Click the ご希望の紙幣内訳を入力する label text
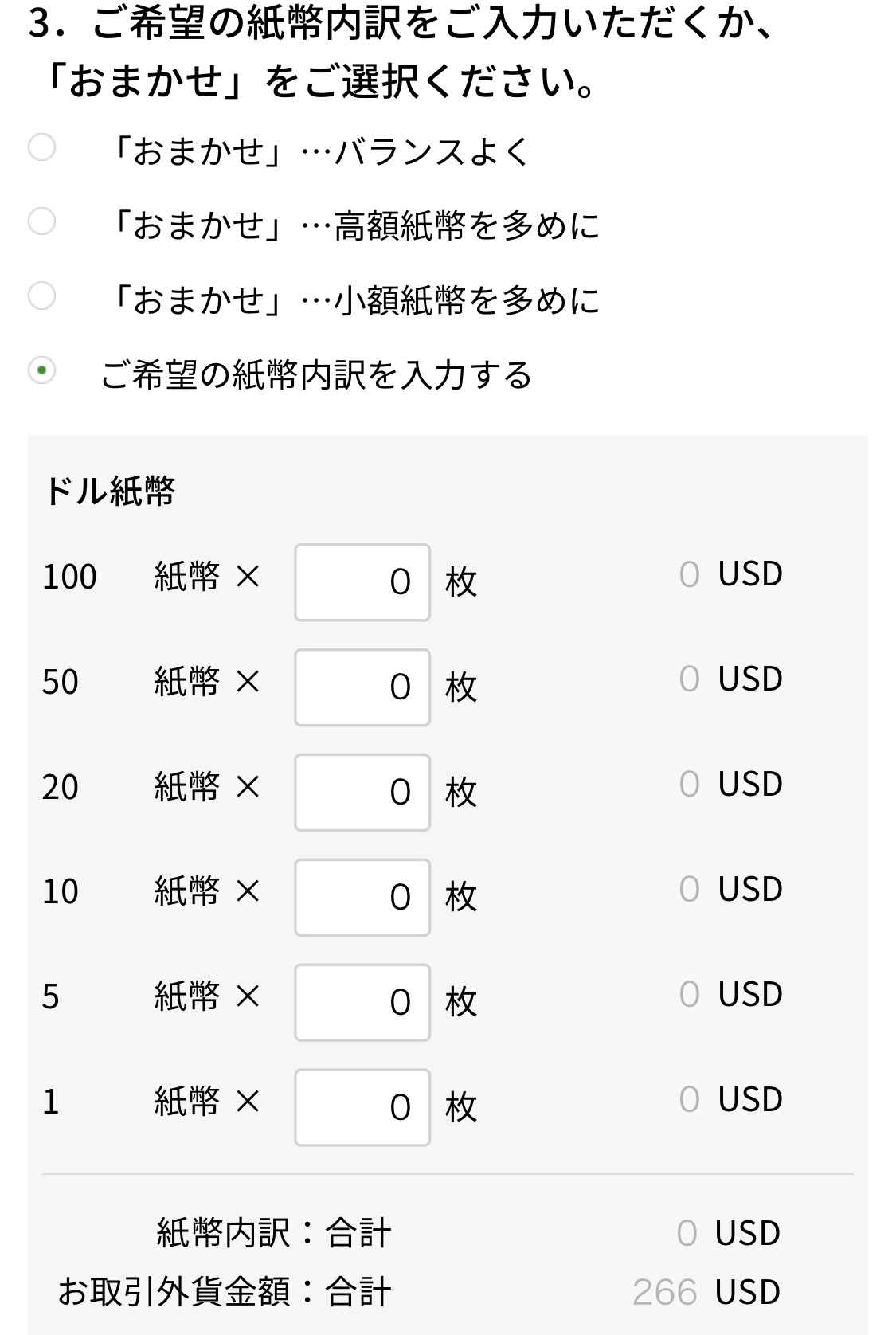The width and height of the screenshot is (896, 1335). tap(316, 374)
